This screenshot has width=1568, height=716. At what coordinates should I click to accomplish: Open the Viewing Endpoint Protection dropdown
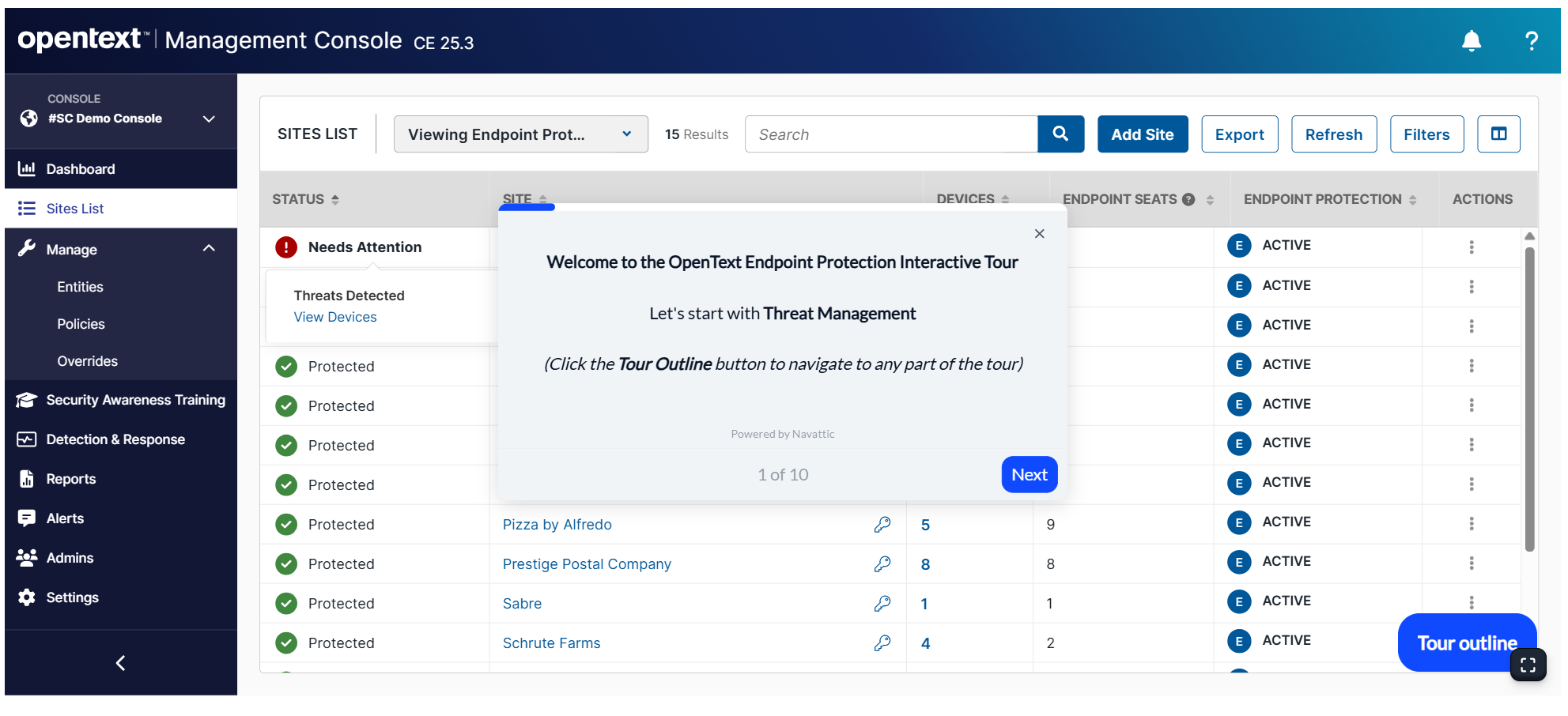tap(521, 134)
